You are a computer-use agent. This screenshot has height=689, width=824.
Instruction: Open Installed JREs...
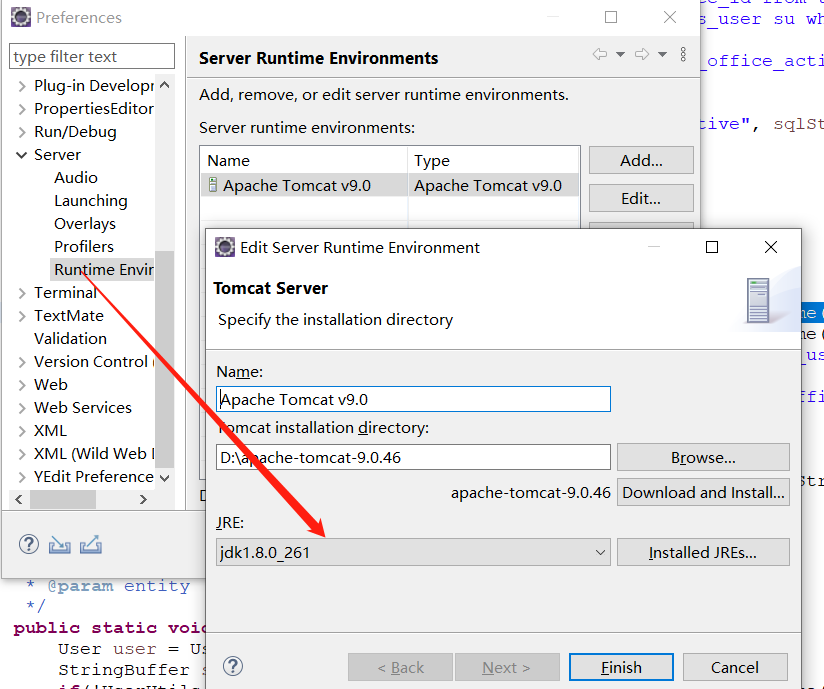point(703,551)
